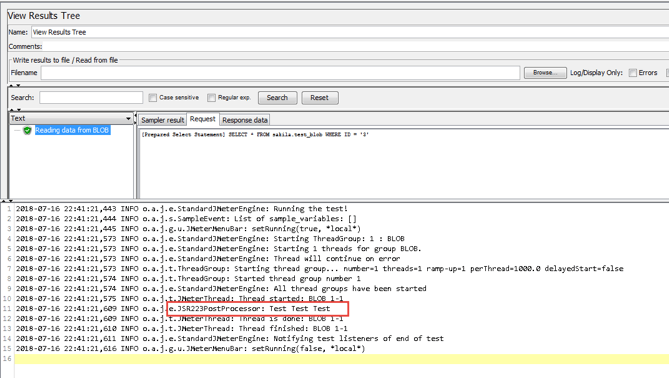The width and height of the screenshot is (669, 378).
Task: Click the log line 'setRunning(true, *local*)'
Action: 188,229
